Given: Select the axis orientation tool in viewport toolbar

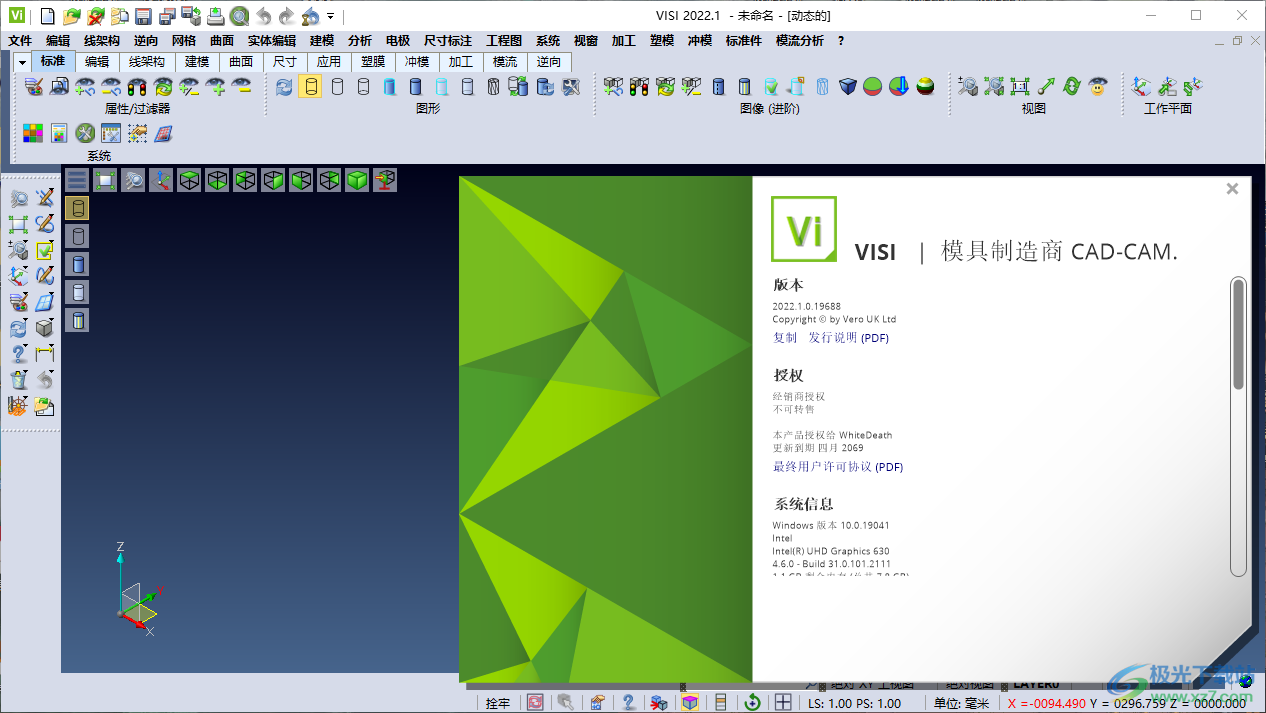Looking at the screenshot, I should 162,180.
